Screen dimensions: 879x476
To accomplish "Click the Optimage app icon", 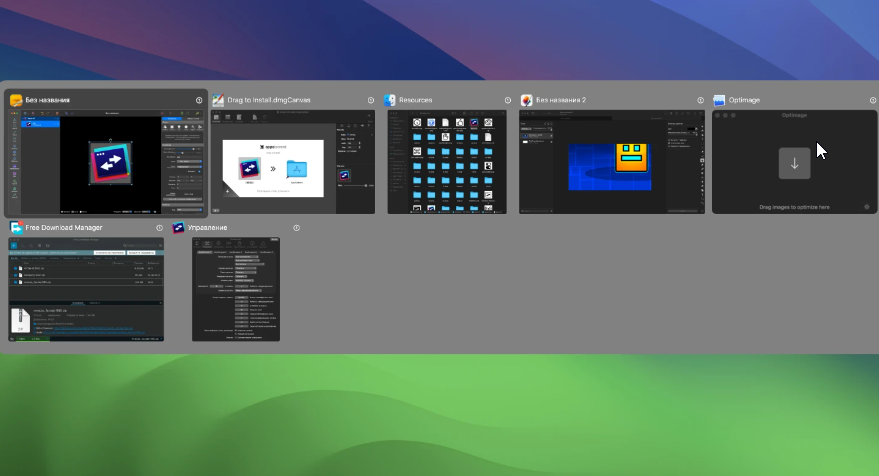I will click(x=719, y=100).
